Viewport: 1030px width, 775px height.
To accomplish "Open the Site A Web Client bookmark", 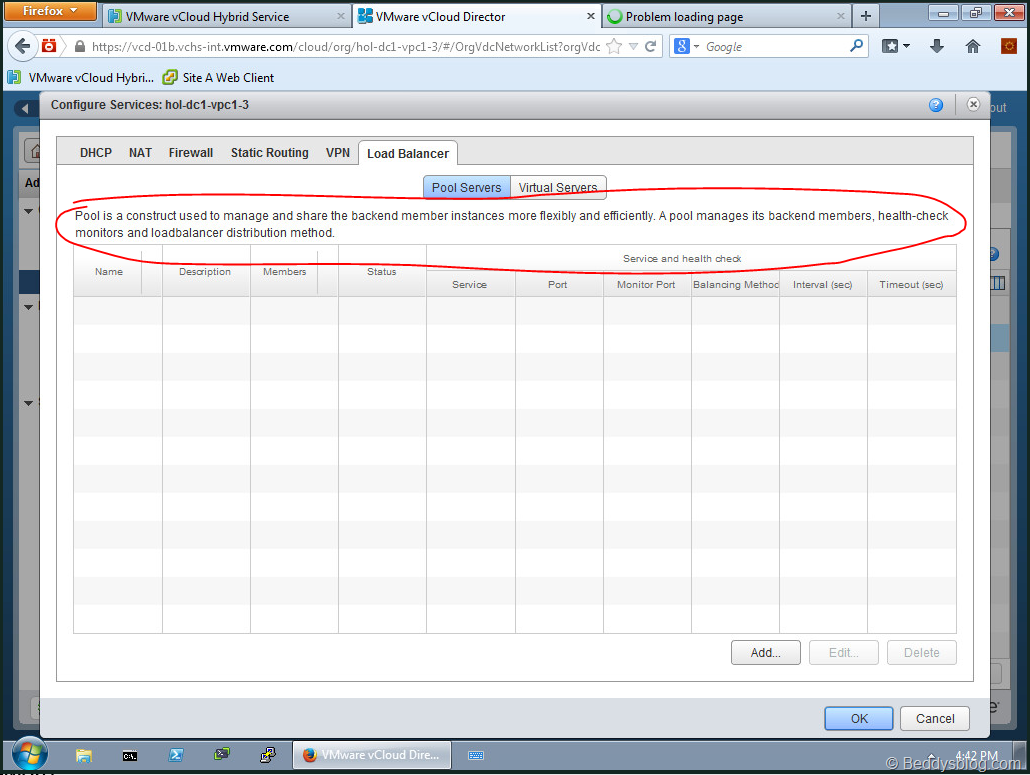I will coord(219,78).
